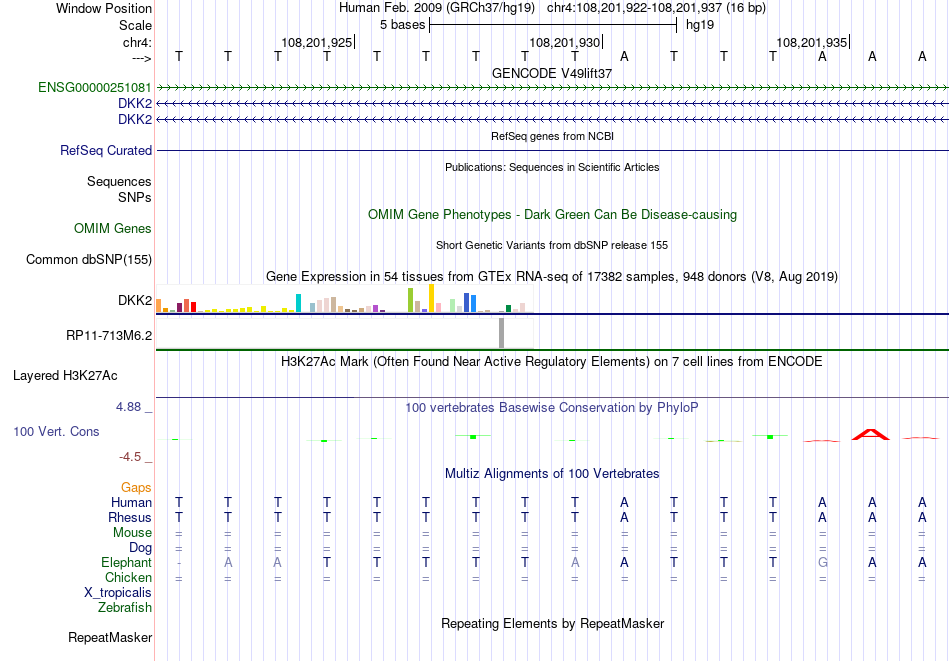Click the ENSG00000251081 green arrow gene line

tap(552, 88)
